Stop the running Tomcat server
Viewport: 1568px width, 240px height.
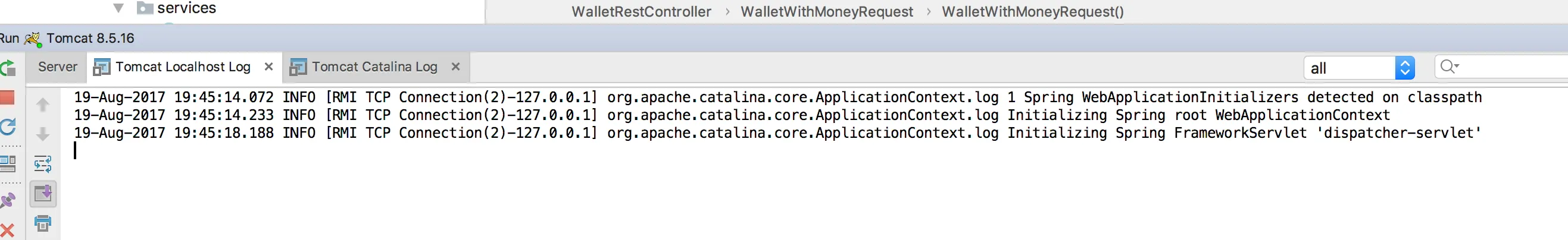pyautogui.click(x=7, y=98)
